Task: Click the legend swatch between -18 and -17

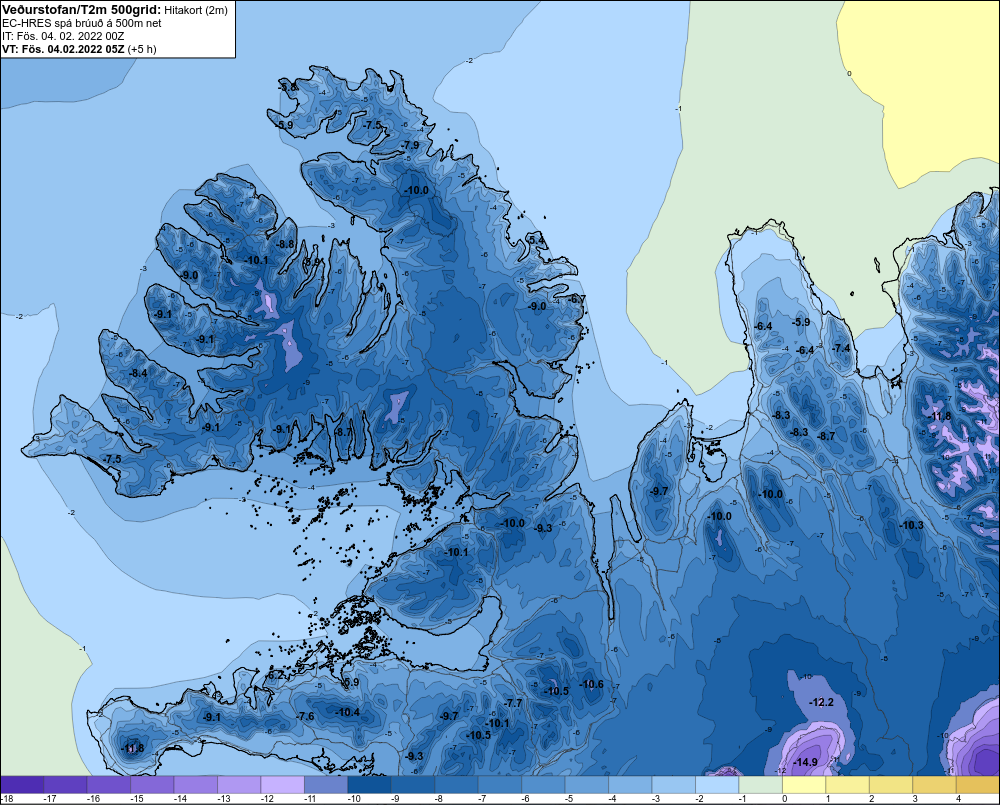Action: click(22, 785)
